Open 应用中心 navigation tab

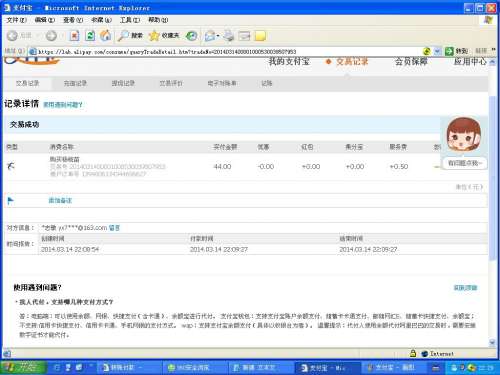coord(470,61)
